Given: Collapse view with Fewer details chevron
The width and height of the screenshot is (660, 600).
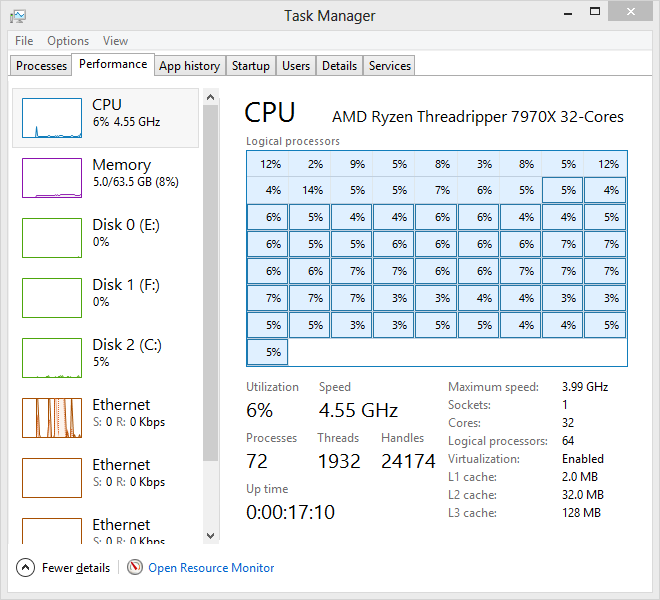Looking at the screenshot, I should click(26, 567).
